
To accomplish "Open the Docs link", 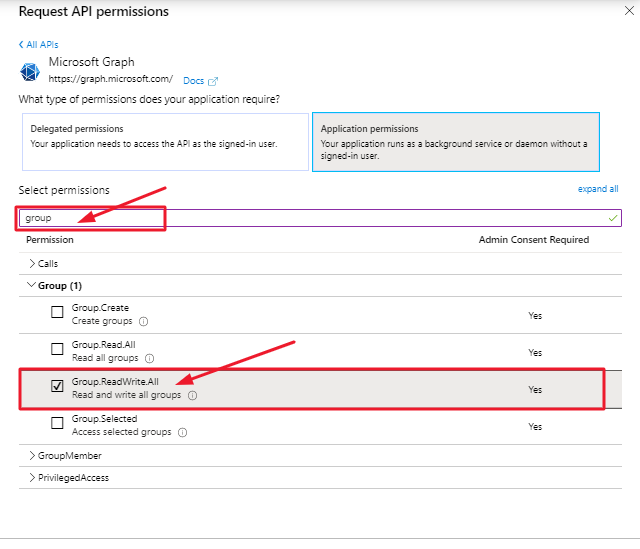I will (193, 81).
